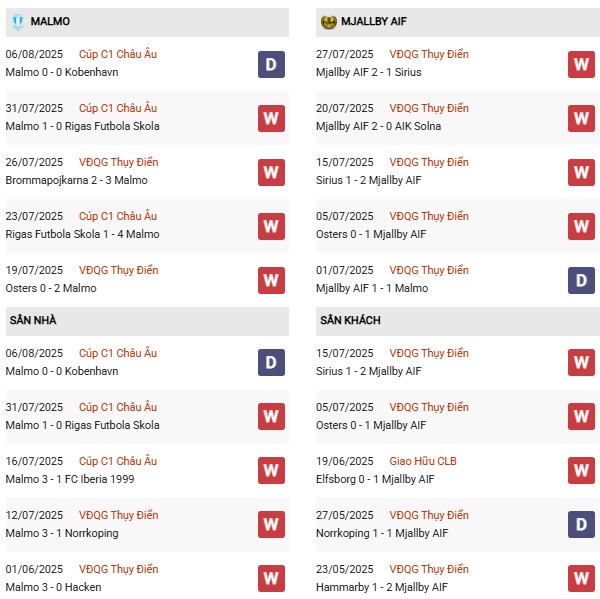Click the W badge for Hammarby 1-2 Mjallby AIF
The height and width of the screenshot is (599, 600).
(x=581, y=578)
